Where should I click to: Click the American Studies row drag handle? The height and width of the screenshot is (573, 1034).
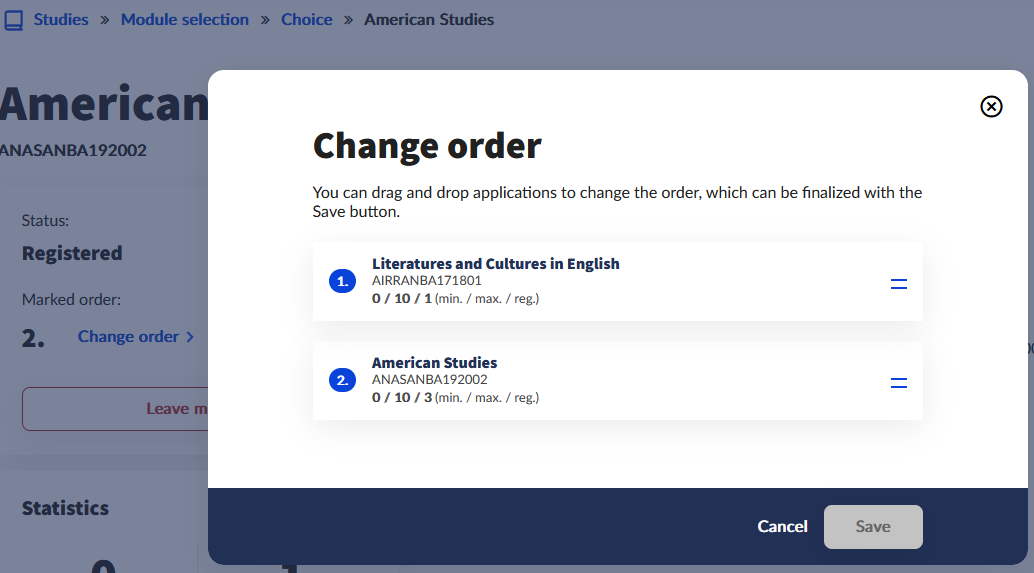pos(898,383)
